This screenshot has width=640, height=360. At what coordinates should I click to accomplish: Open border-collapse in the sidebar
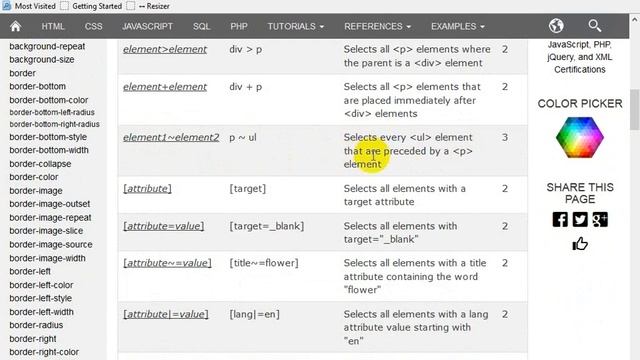pyautogui.click(x=40, y=164)
